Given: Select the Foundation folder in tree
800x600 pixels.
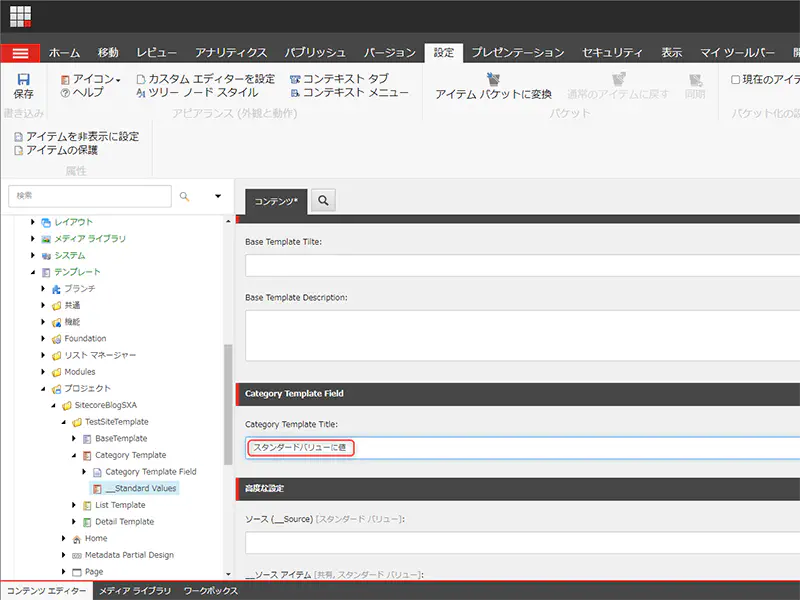Looking at the screenshot, I should pos(85,338).
